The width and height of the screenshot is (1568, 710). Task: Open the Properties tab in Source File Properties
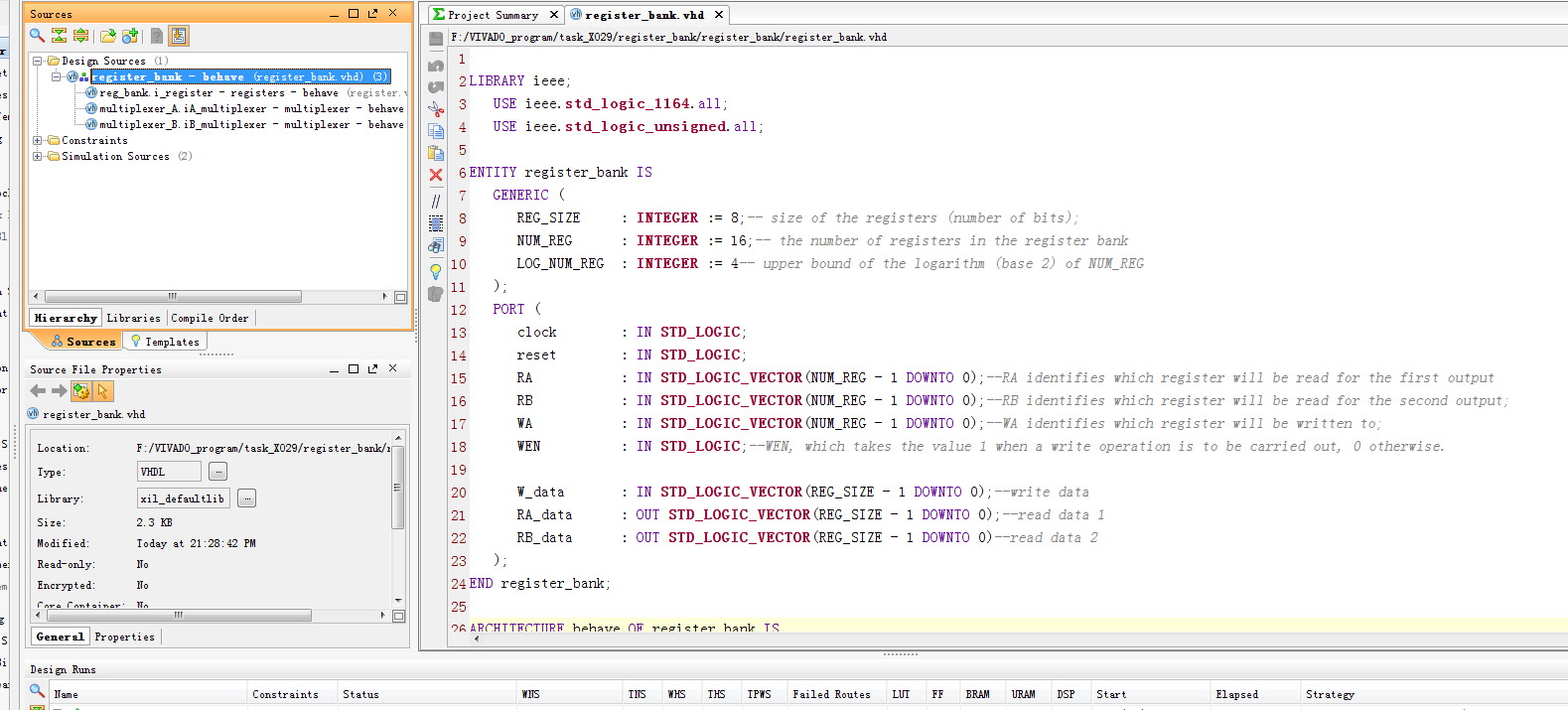(x=124, y=637)
